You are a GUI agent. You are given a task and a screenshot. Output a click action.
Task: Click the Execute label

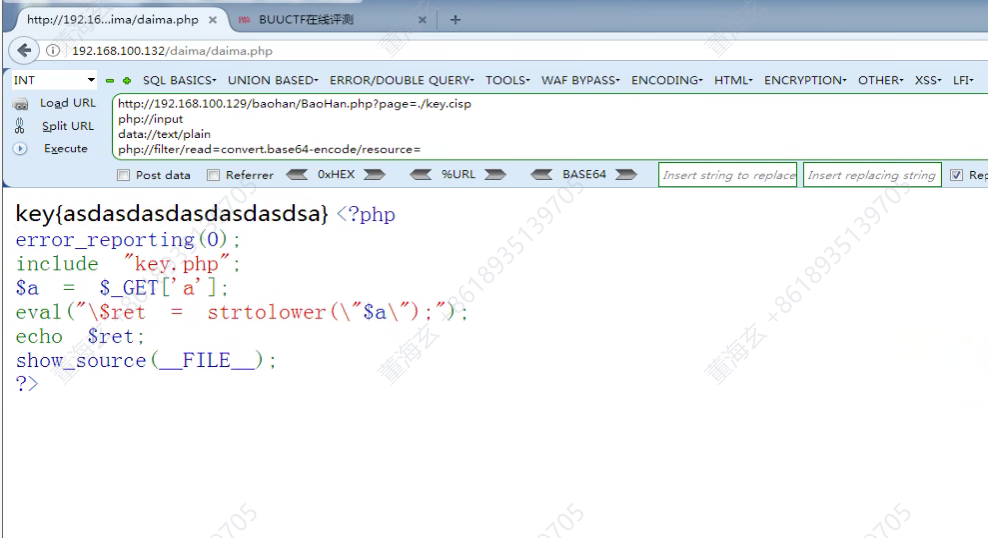[x=66, y=149]
